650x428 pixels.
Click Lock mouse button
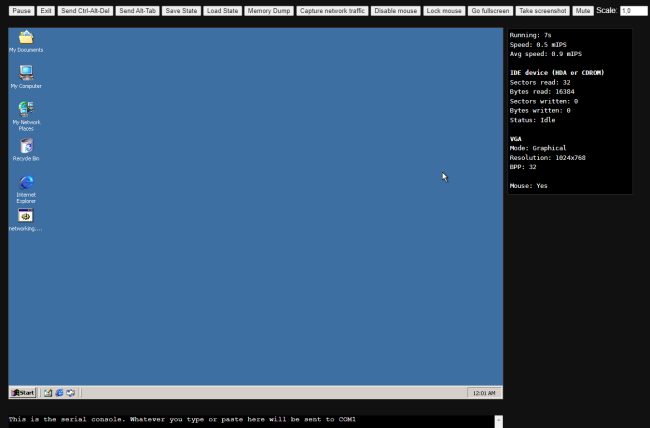pos(444,11)
